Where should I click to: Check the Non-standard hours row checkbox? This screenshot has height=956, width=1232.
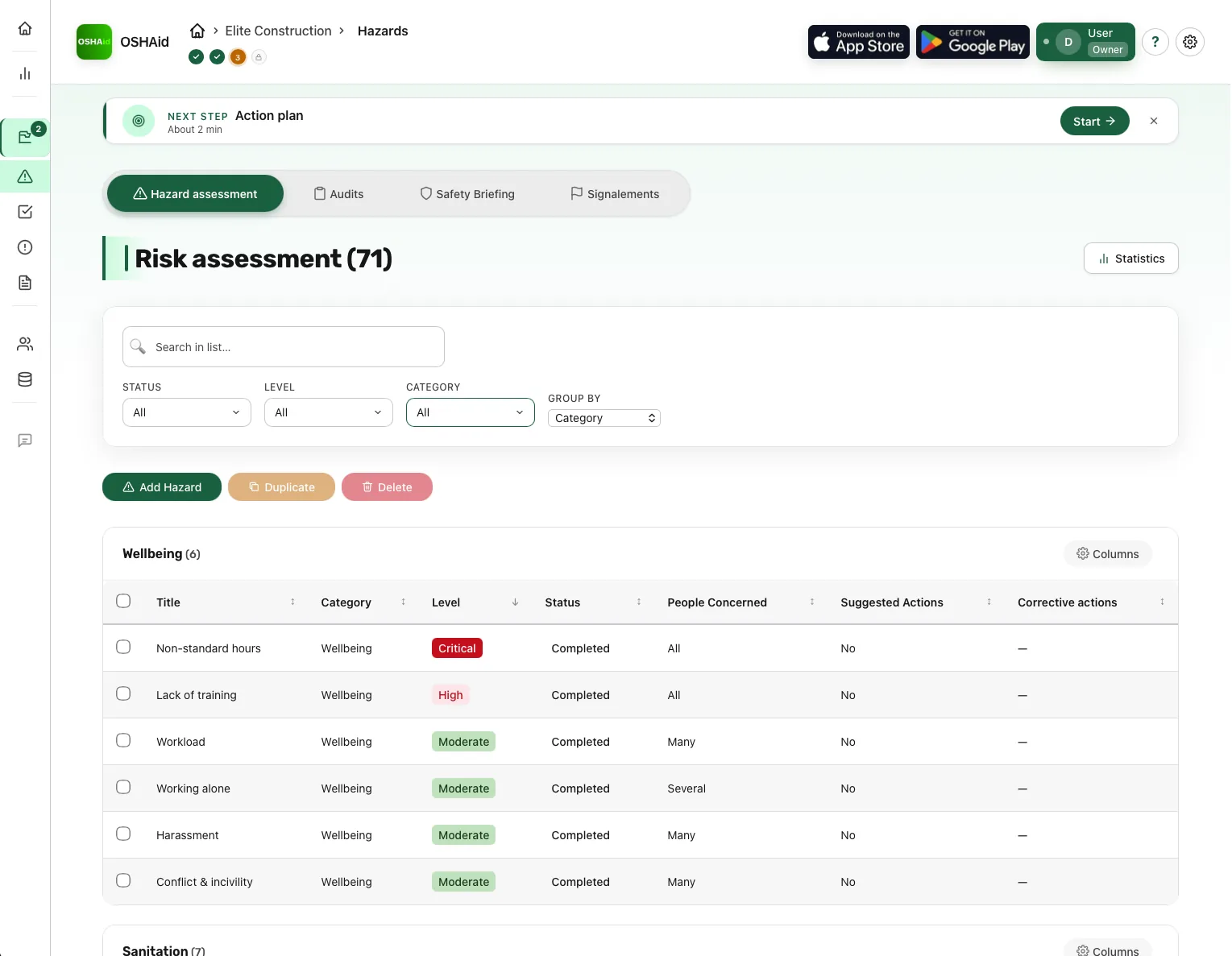pos(123,647)
